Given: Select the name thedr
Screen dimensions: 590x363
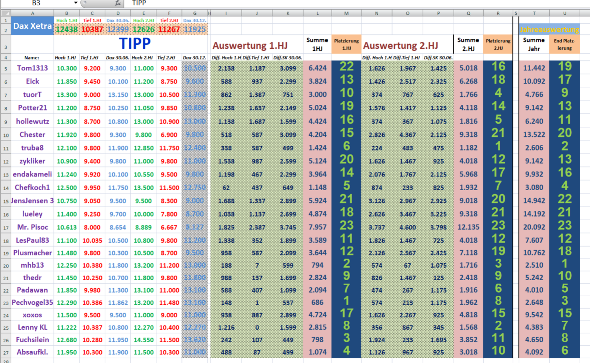Looking at the screenshot, I should [32, 278].
